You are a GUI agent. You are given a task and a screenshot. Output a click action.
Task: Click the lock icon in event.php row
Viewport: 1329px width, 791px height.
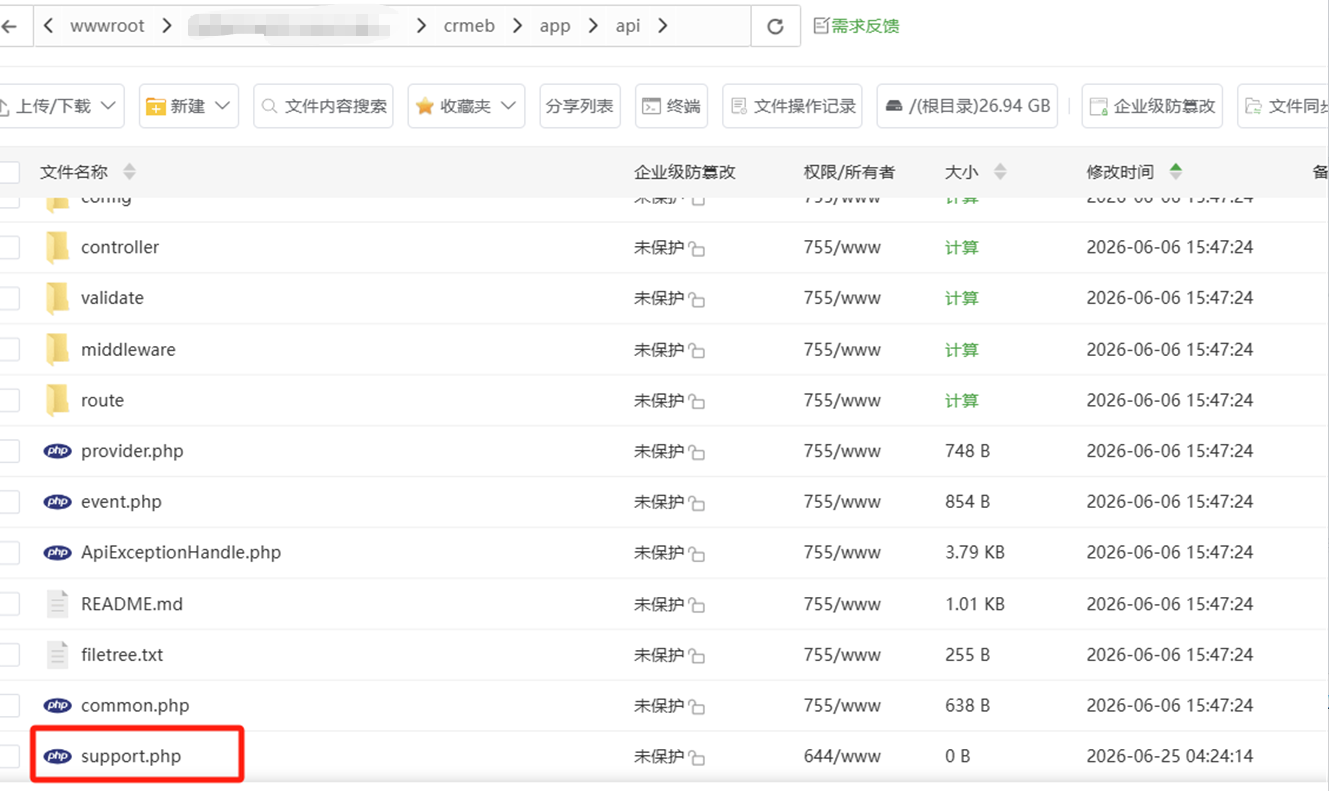point(697,504)
